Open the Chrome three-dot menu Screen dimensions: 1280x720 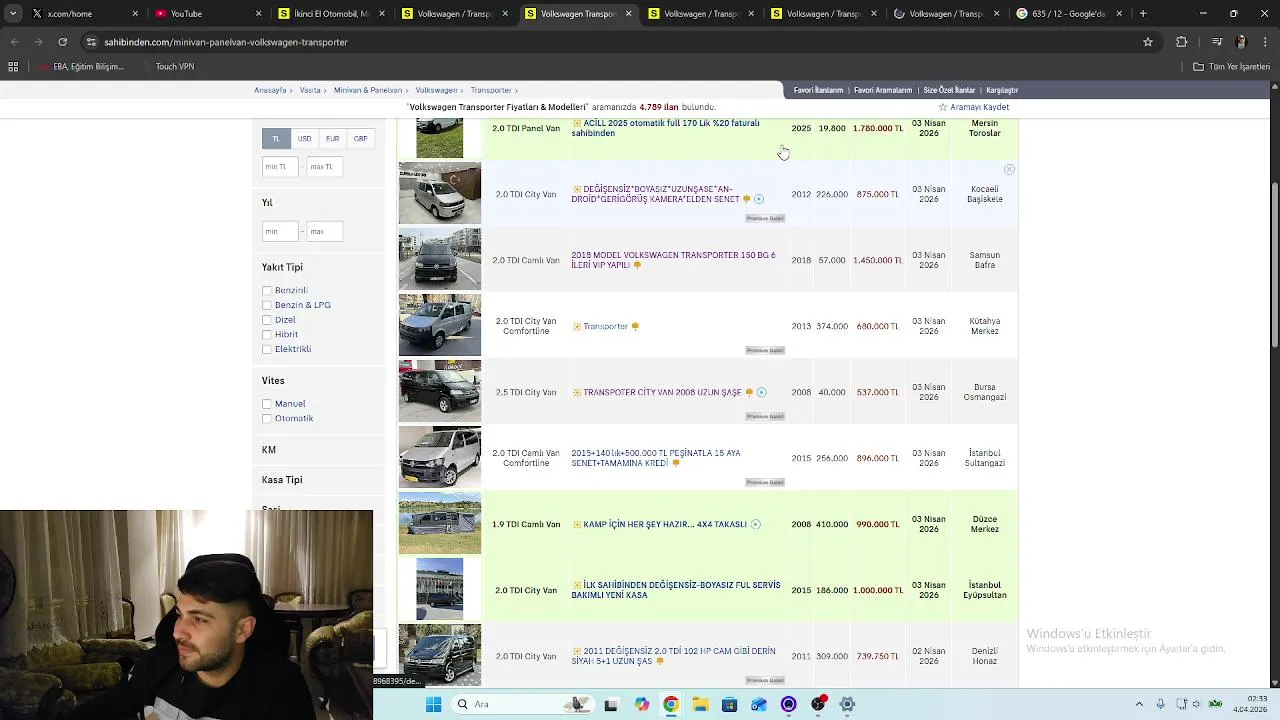[x=1265, y=42]
